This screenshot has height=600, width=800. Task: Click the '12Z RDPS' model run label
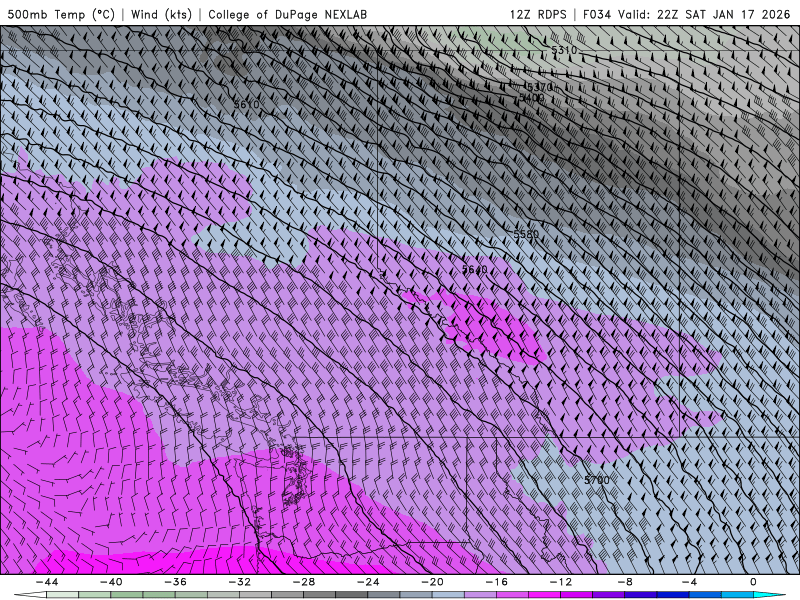(538, 14)
